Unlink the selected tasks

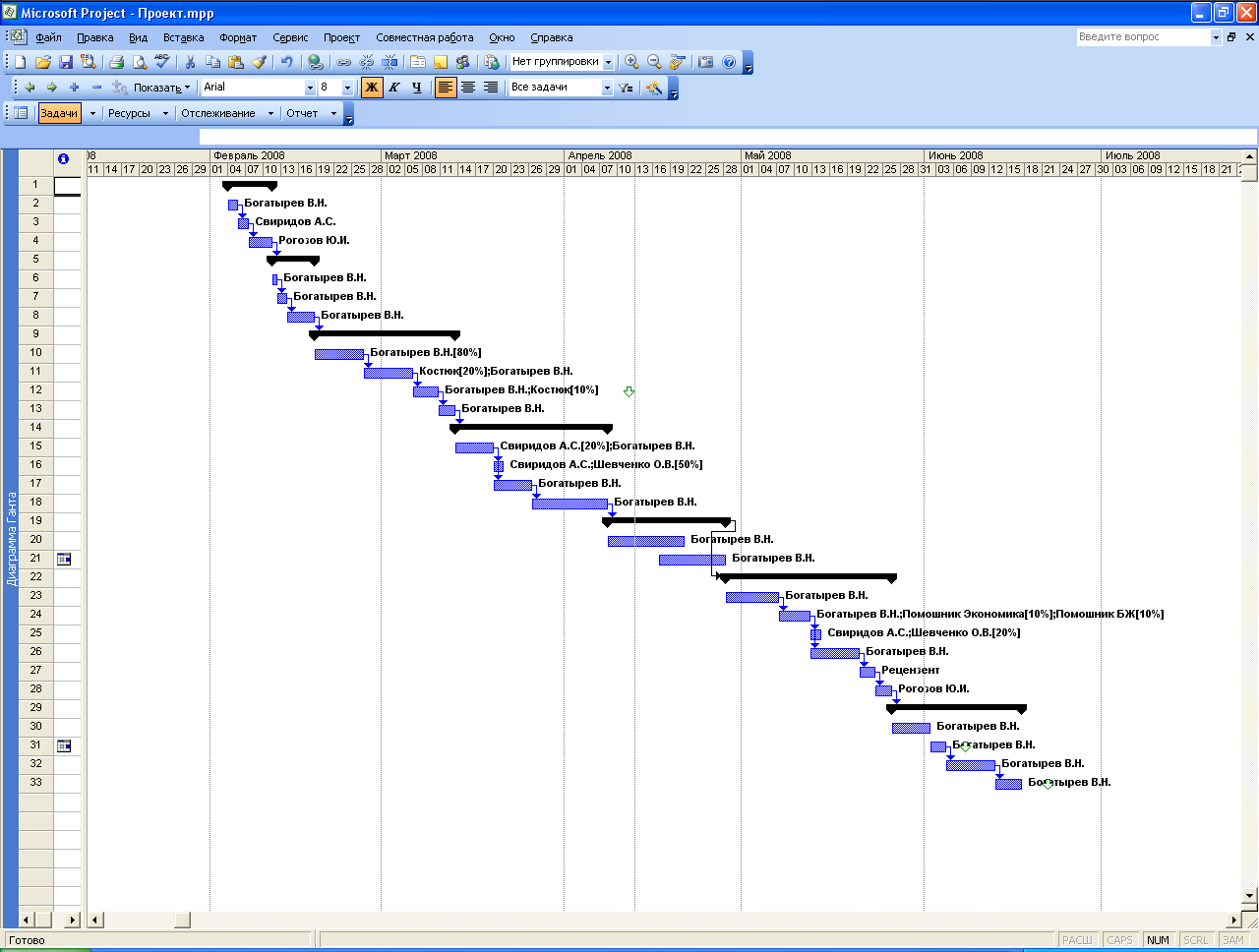pyautogui.click(x=367, y=62)
